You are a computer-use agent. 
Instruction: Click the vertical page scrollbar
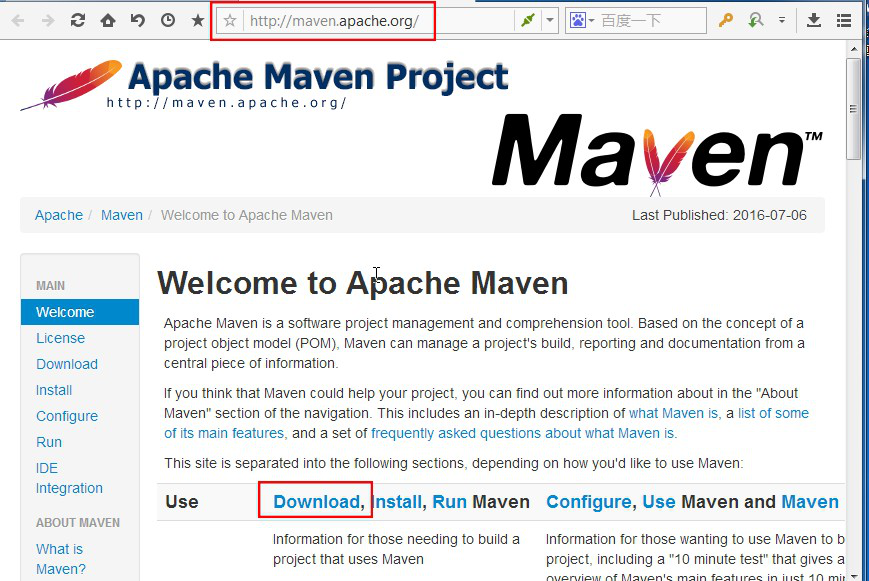point(853,300)
